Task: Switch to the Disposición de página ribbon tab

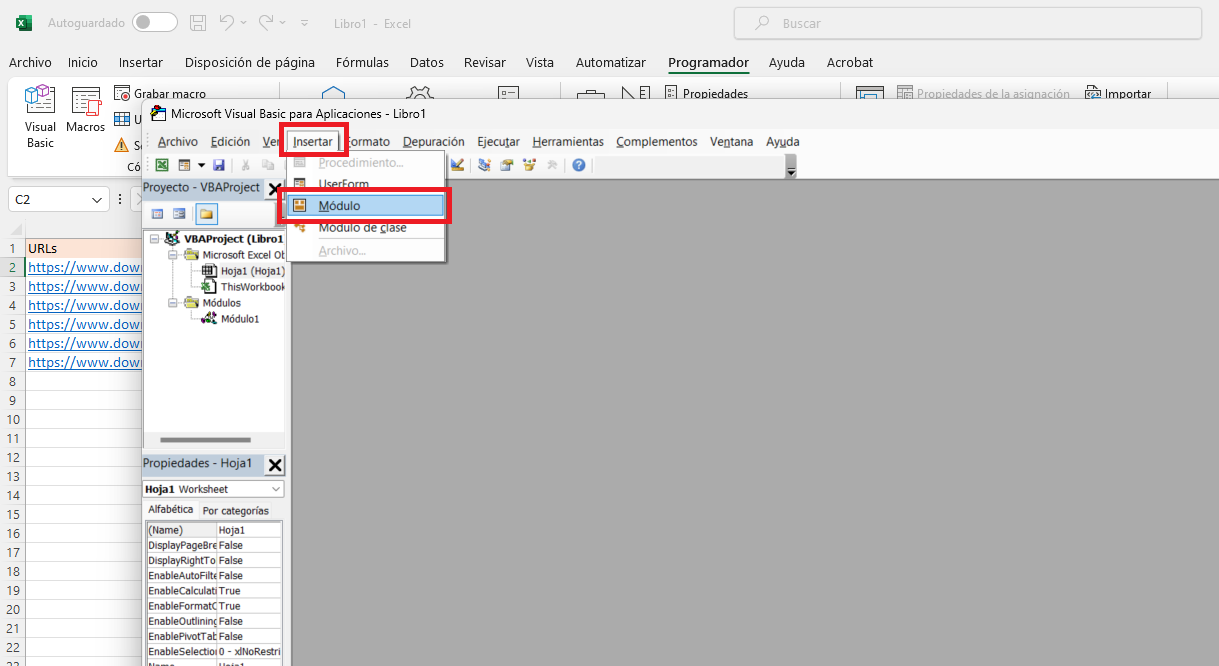Action: click(250, 62)
